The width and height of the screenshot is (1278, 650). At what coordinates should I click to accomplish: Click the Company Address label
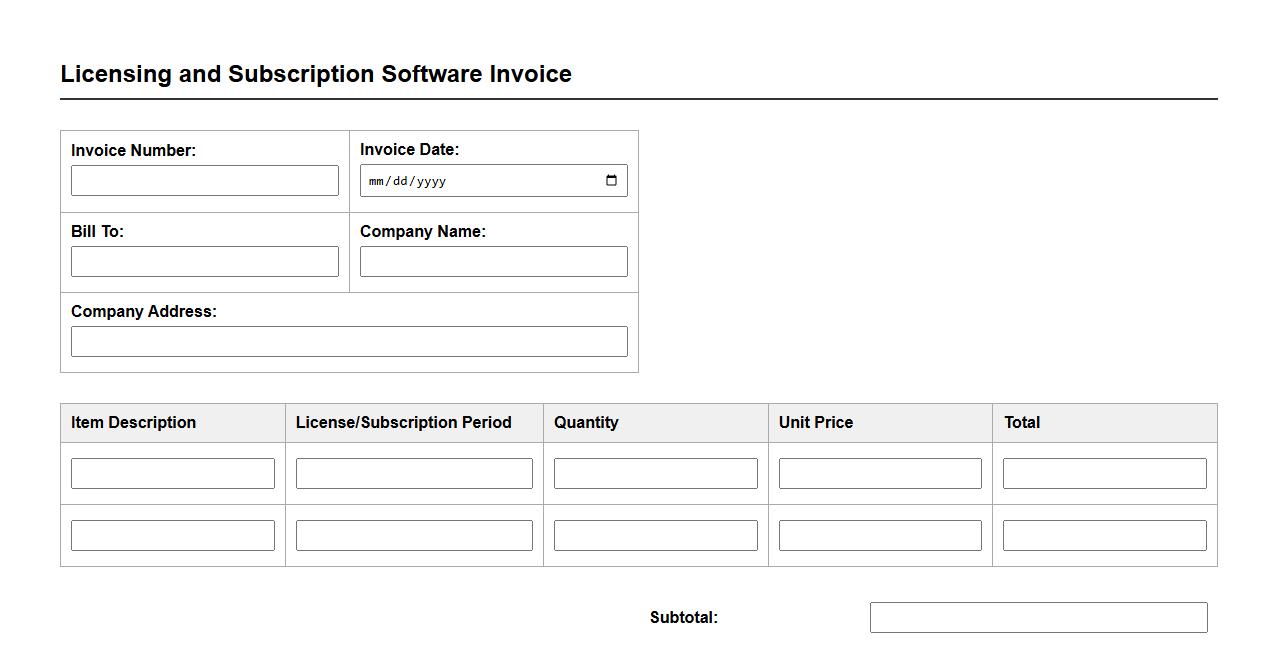click(144, 312)
